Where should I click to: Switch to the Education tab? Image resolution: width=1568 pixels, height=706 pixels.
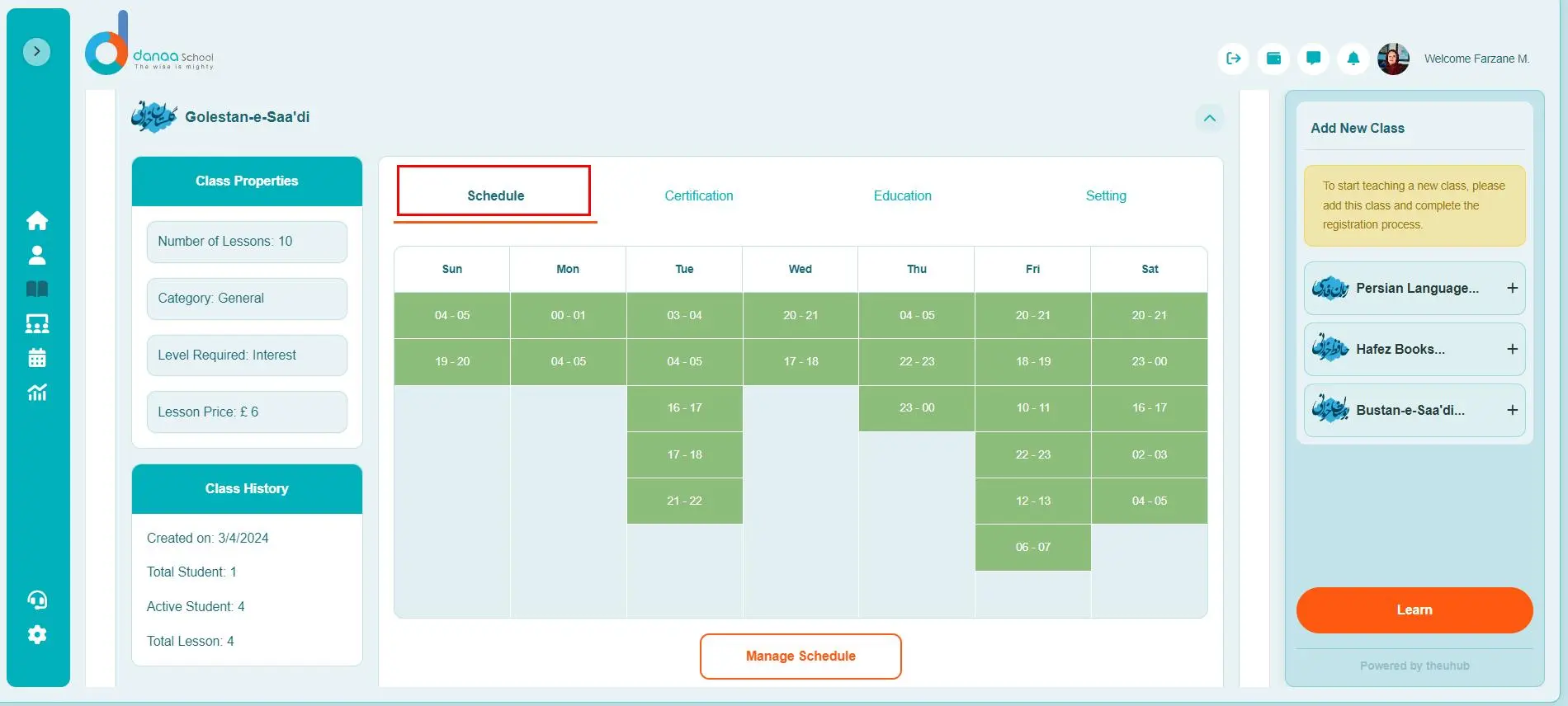pyautogui.click(x=902, y=195)
